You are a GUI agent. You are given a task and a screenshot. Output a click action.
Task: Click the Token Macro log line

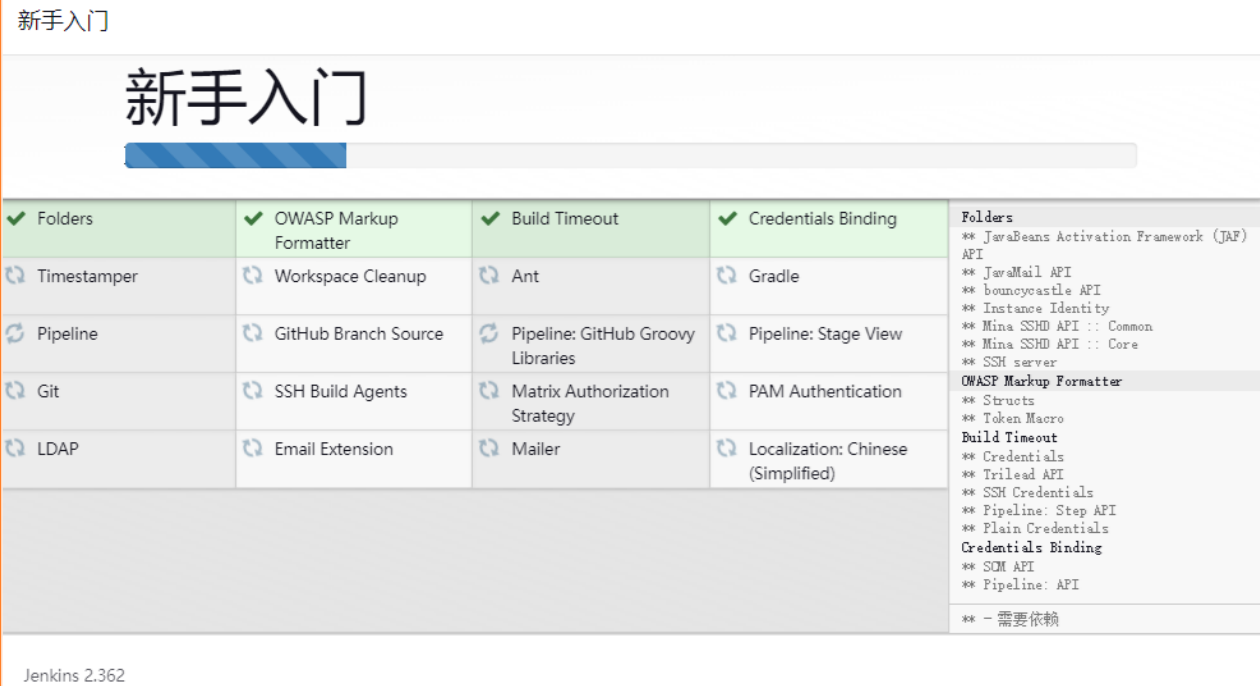point(1013,418)
